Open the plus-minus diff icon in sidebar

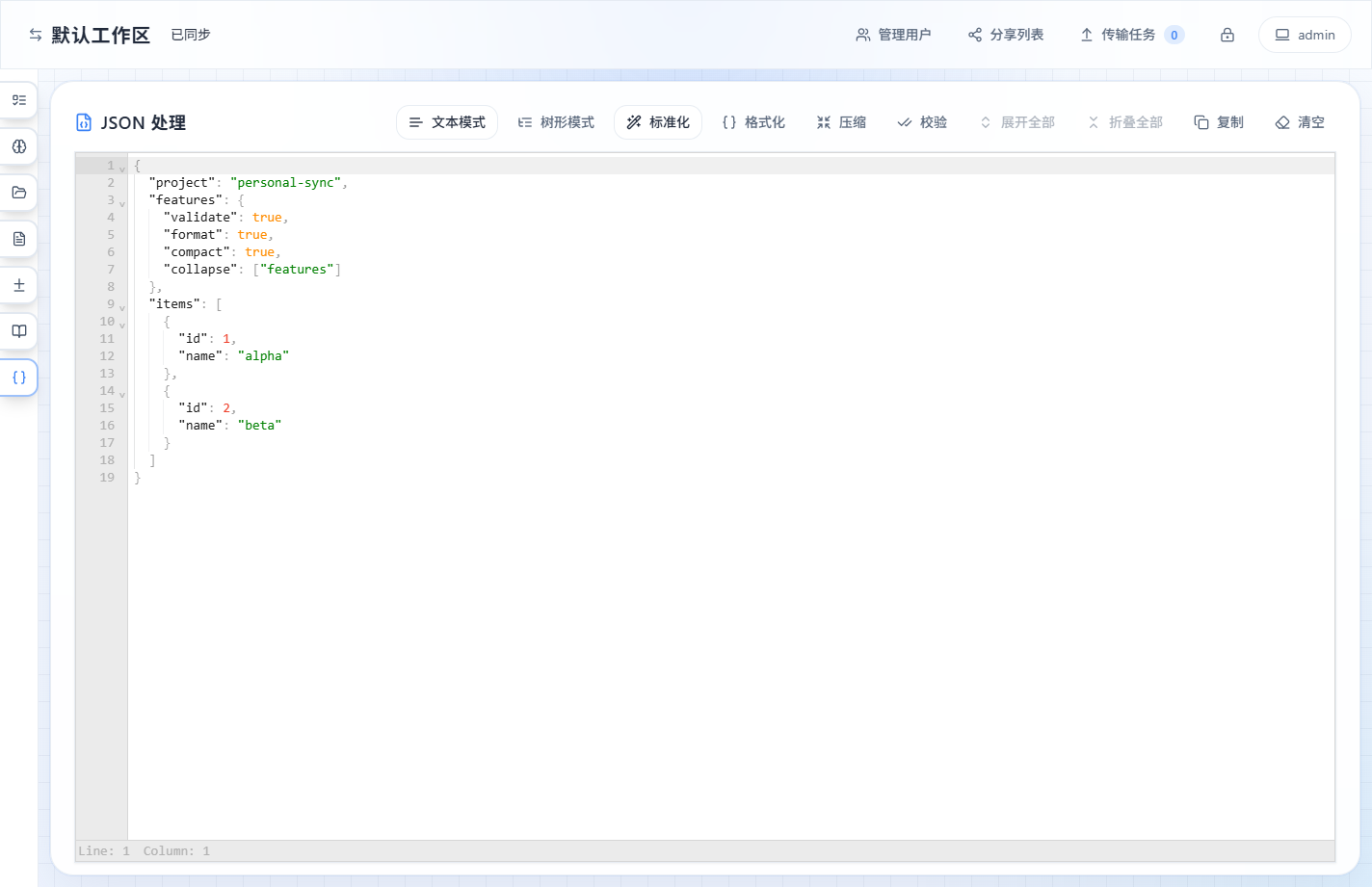[18, 285]
